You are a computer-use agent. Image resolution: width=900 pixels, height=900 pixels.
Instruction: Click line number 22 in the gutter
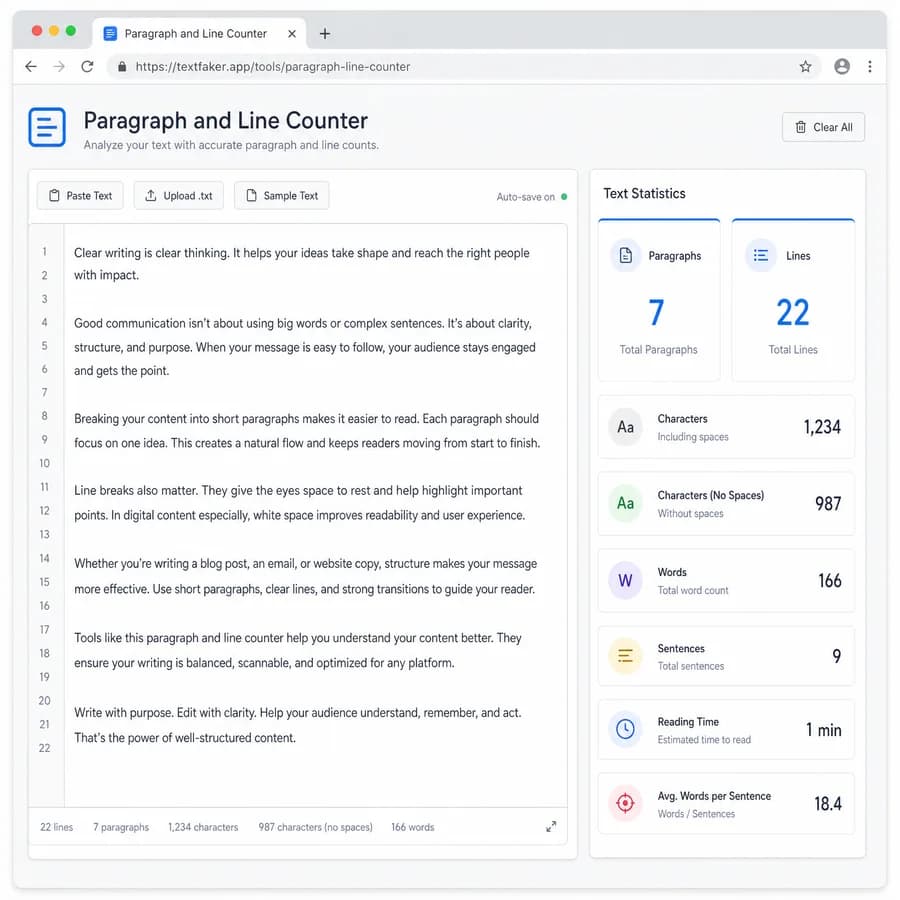(x=44, y=748)
